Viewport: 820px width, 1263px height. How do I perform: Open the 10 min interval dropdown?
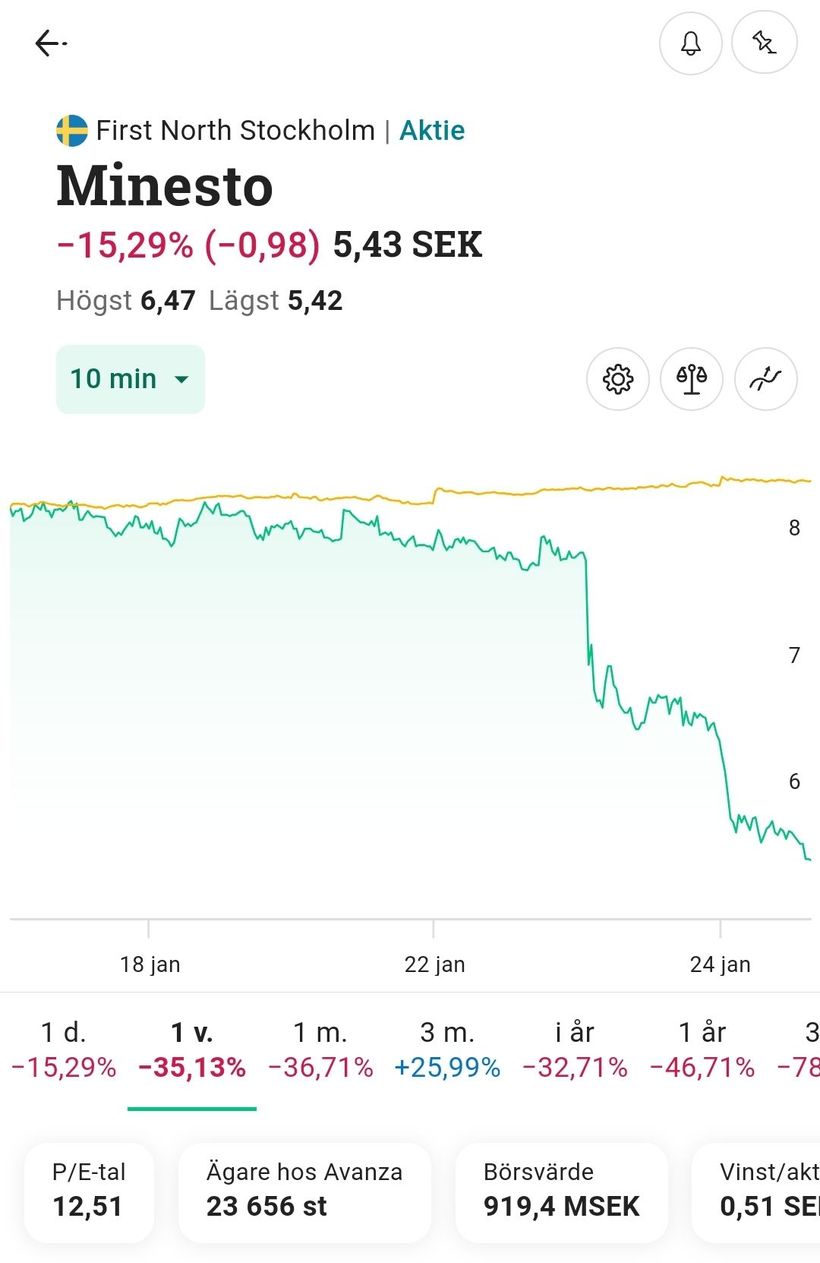(130, 379)
